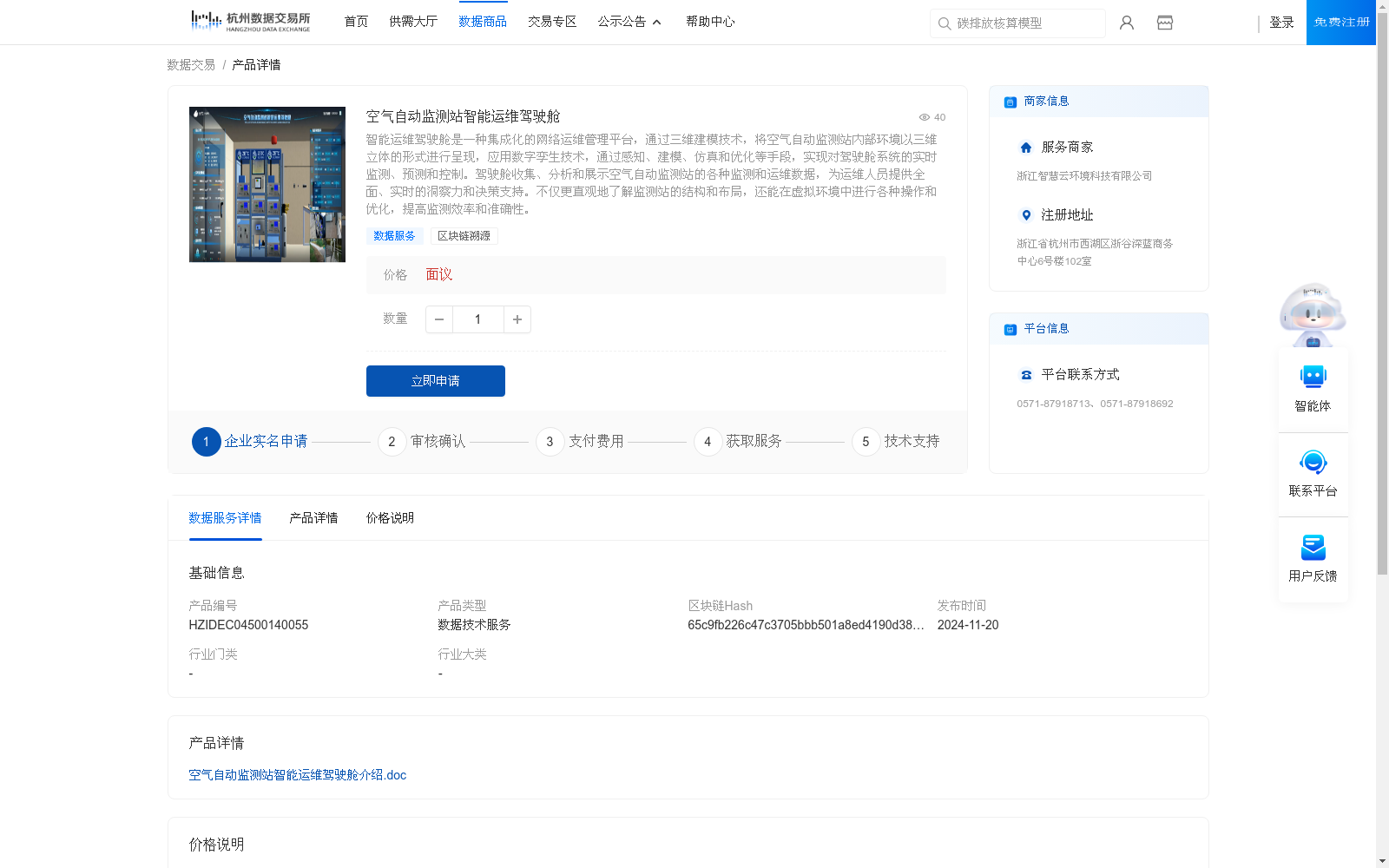Click the 服务商家 house icon
Screen dimensions: 1389x868
tap(1026, 148)
